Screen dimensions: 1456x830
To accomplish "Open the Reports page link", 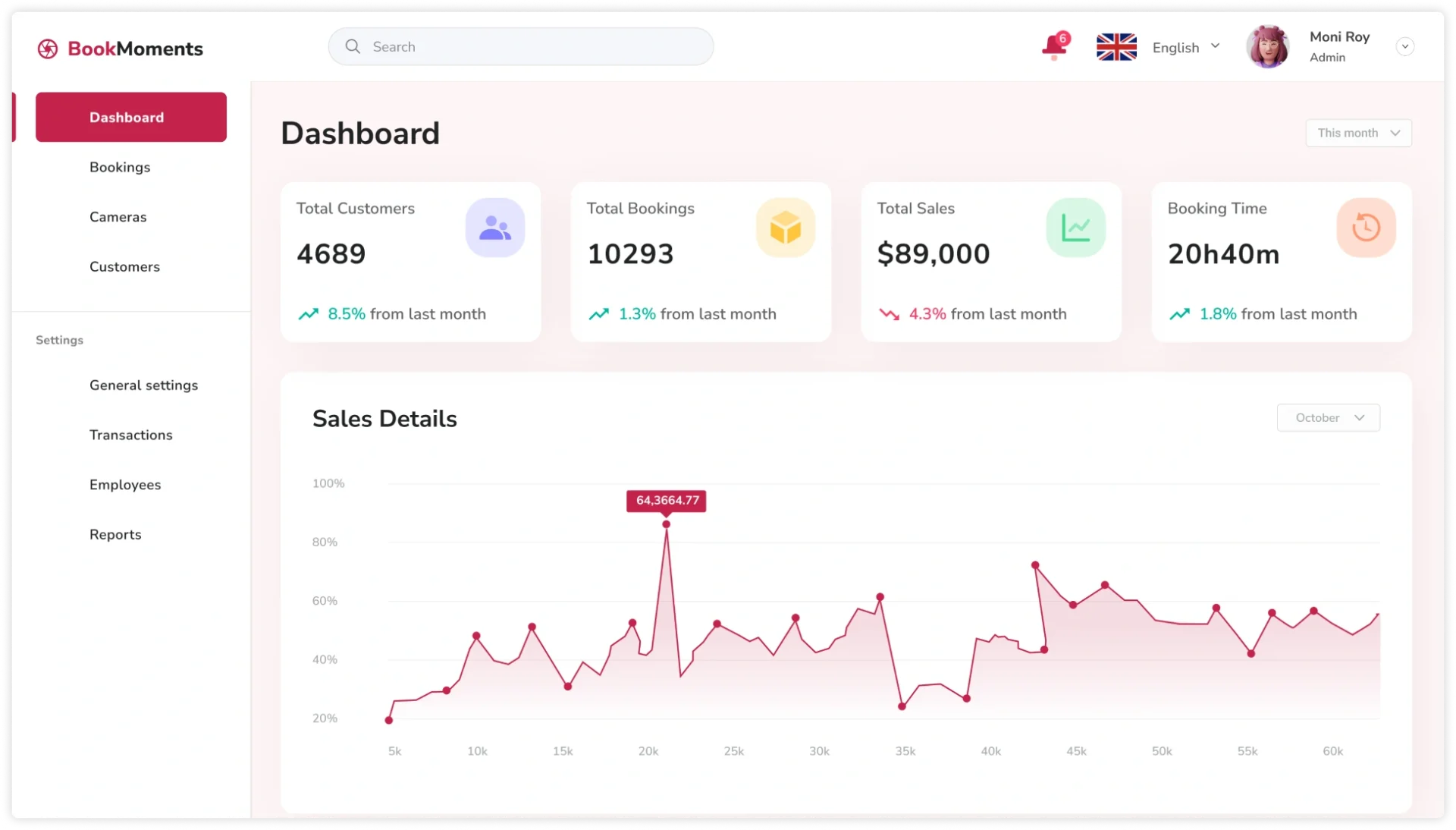I will (x=115, y=534).
